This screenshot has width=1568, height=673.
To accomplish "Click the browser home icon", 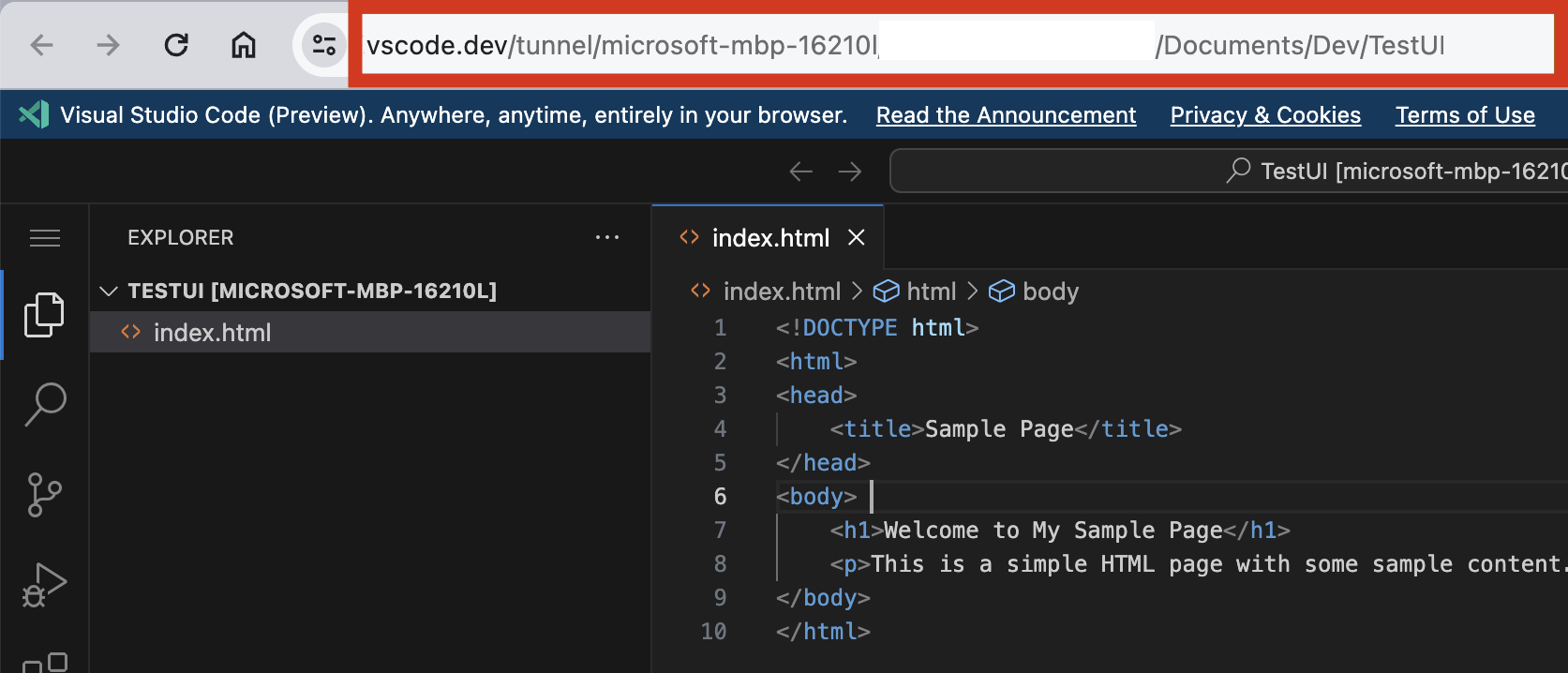I will point(244,45).
